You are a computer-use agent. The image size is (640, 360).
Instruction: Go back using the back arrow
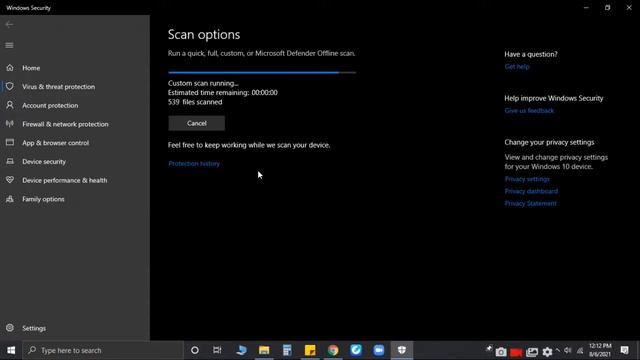[x=9, y=24]
